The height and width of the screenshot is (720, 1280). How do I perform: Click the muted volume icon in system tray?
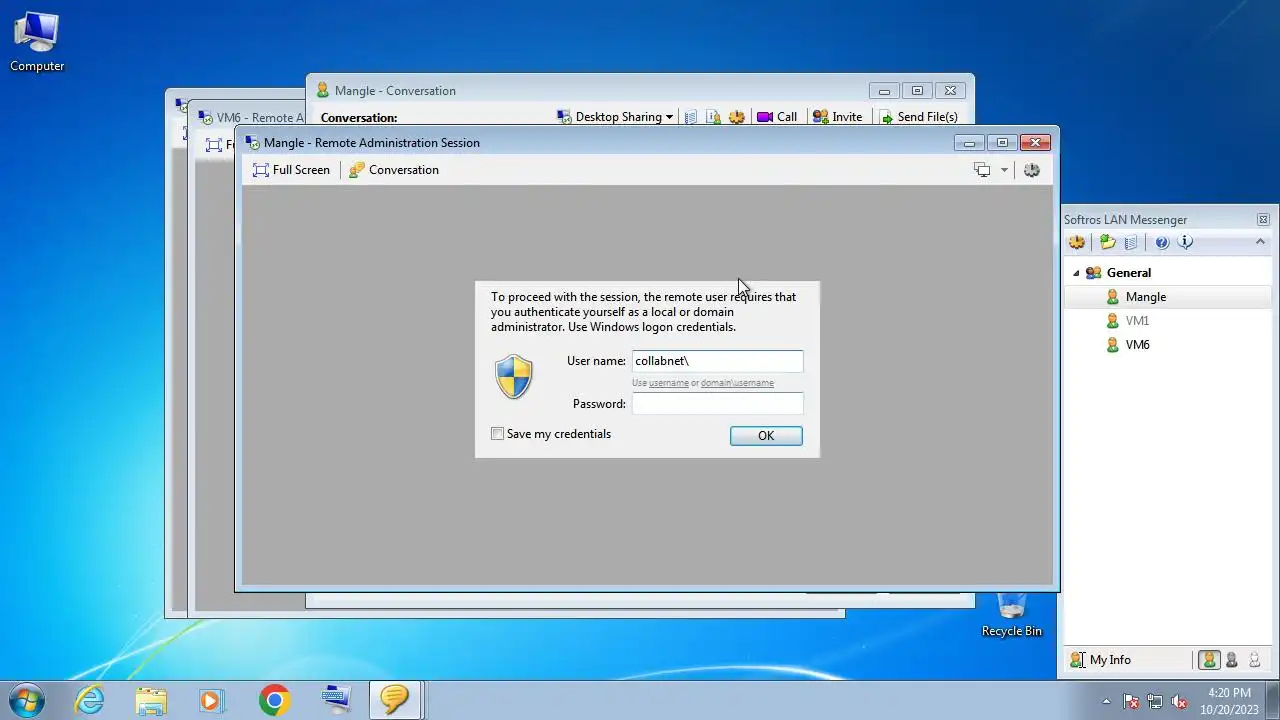click(1179, 701)
